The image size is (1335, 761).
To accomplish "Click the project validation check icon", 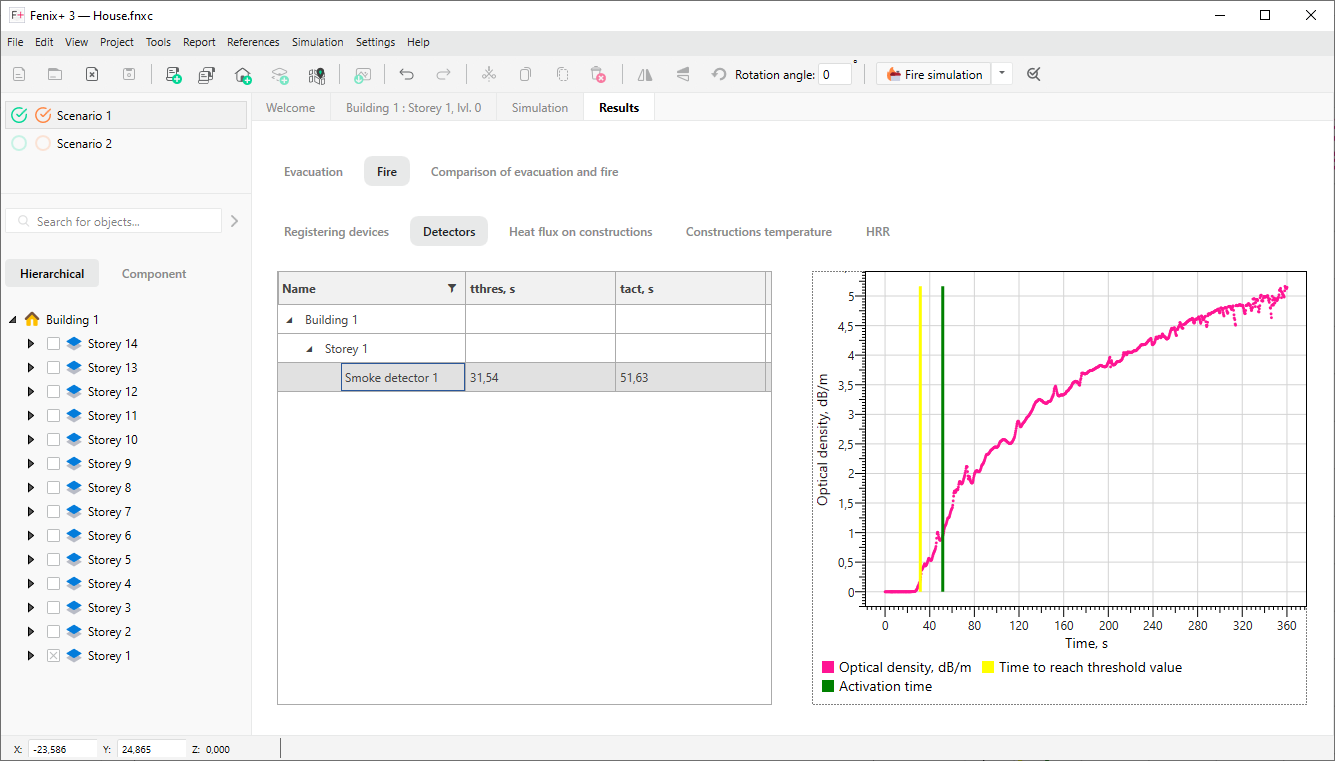I will pos(1033,74).
